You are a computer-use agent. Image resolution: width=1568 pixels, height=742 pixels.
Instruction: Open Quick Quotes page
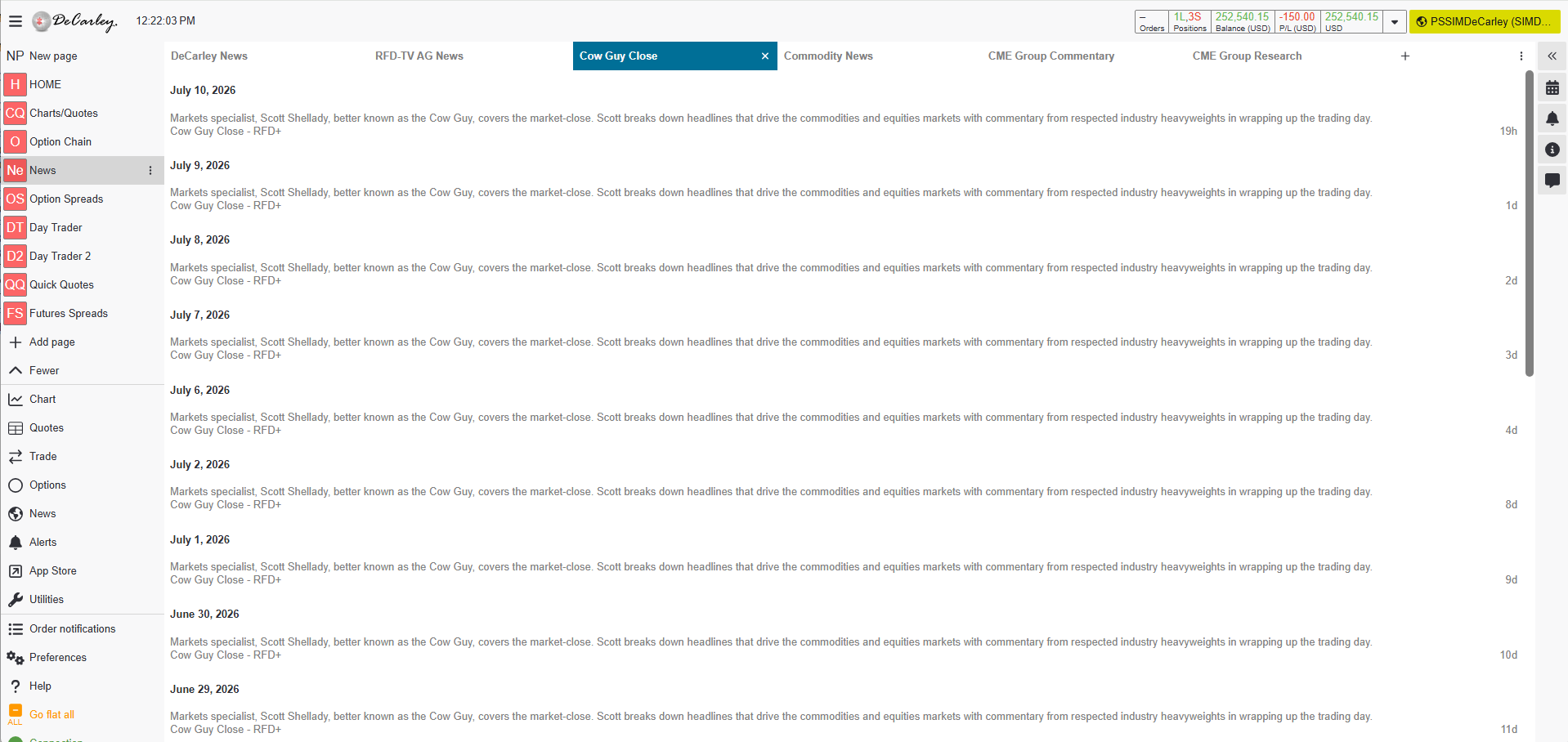(x=83, y=284)
